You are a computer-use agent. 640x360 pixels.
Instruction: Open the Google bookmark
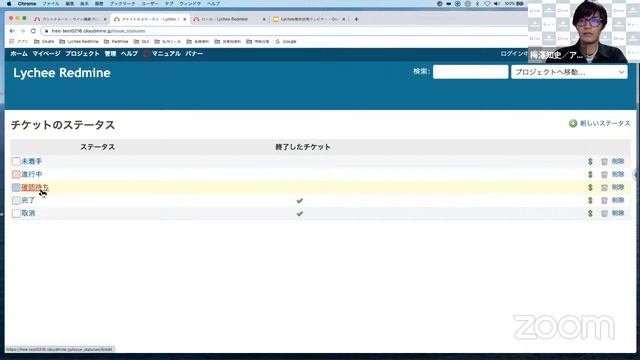point(286,42)
